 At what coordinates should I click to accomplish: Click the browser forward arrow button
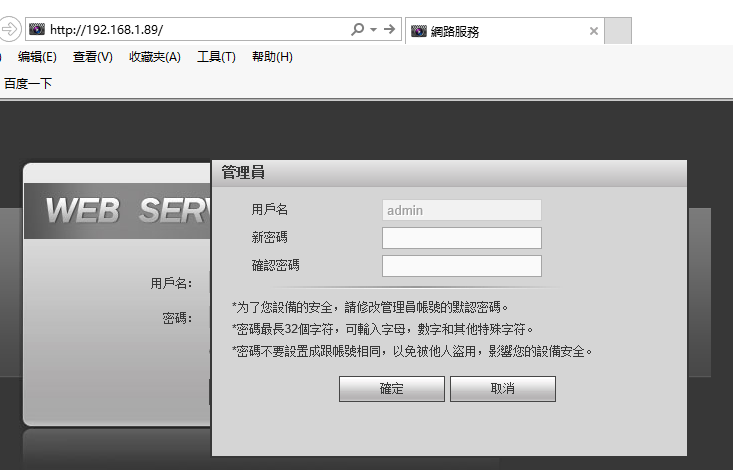point(9,29)
